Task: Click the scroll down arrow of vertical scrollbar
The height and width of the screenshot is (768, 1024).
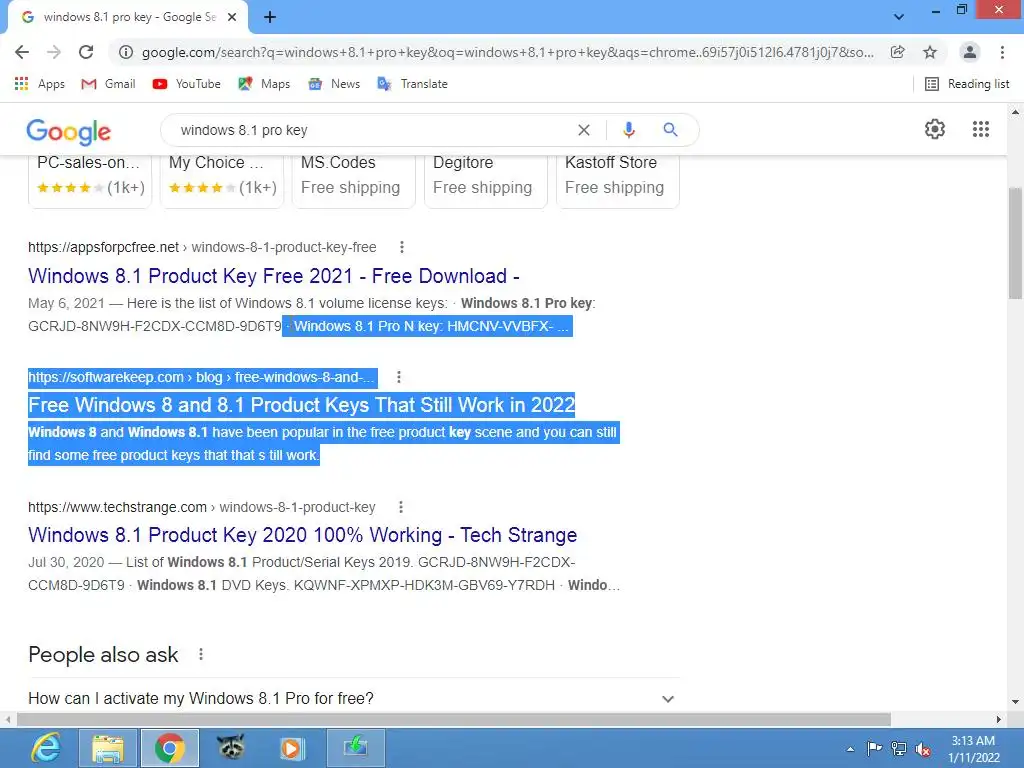Action: click(1015, 702)
